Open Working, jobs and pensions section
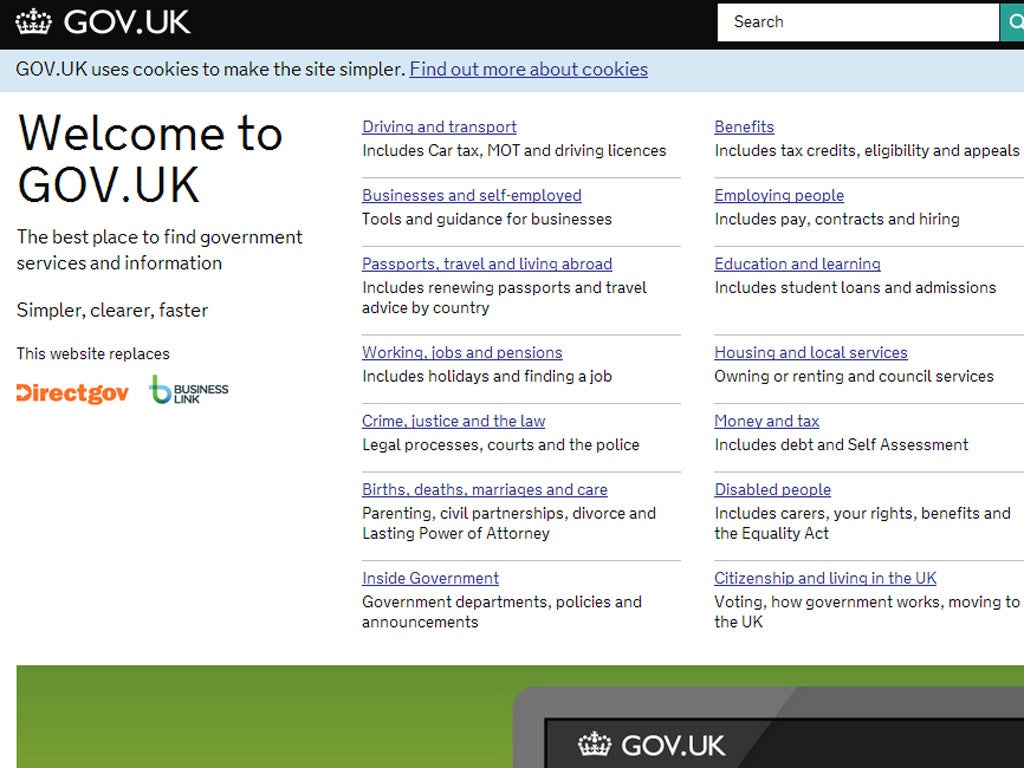 pyautogui.click(x=462, y=352)
